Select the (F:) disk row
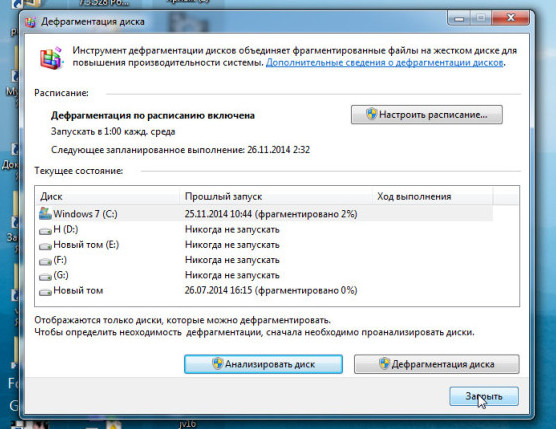Viewport: 556px width, 429px height. [x=264, y=260]
